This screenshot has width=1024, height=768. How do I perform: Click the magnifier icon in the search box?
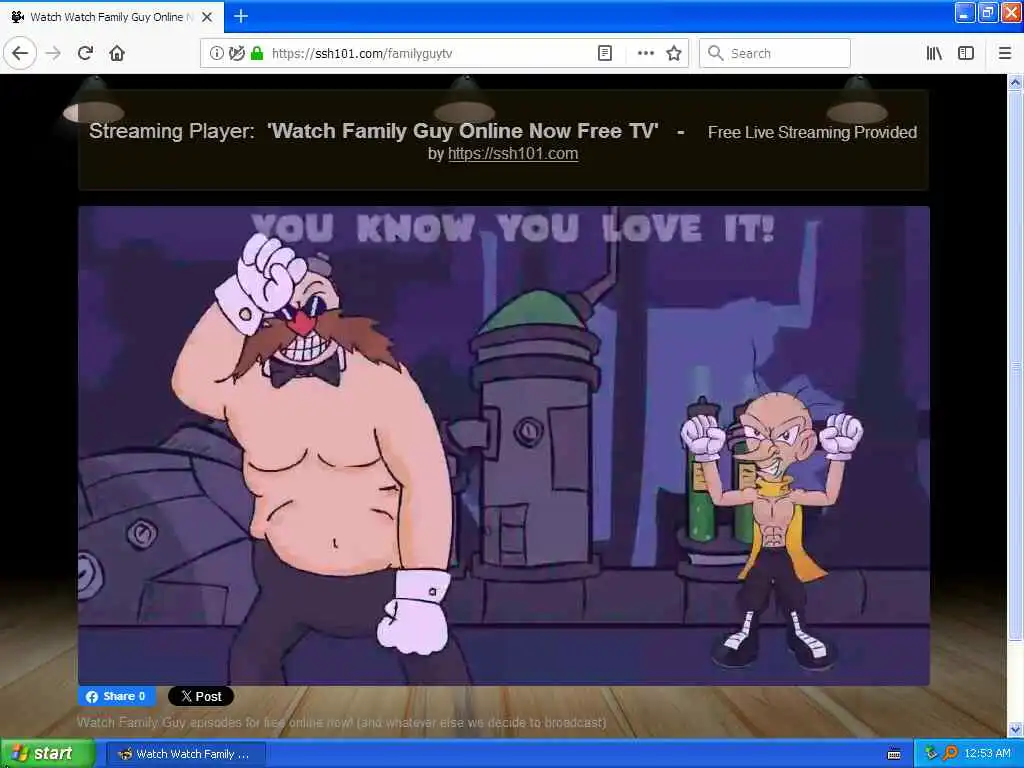[716, 54]
